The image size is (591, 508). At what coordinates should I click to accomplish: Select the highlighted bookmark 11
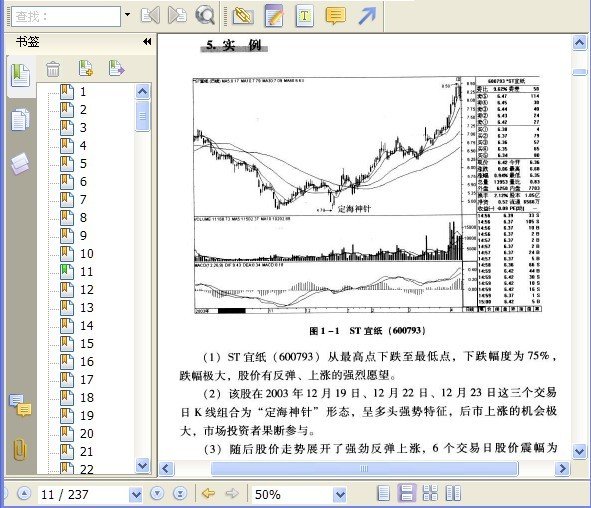point(77,272)
